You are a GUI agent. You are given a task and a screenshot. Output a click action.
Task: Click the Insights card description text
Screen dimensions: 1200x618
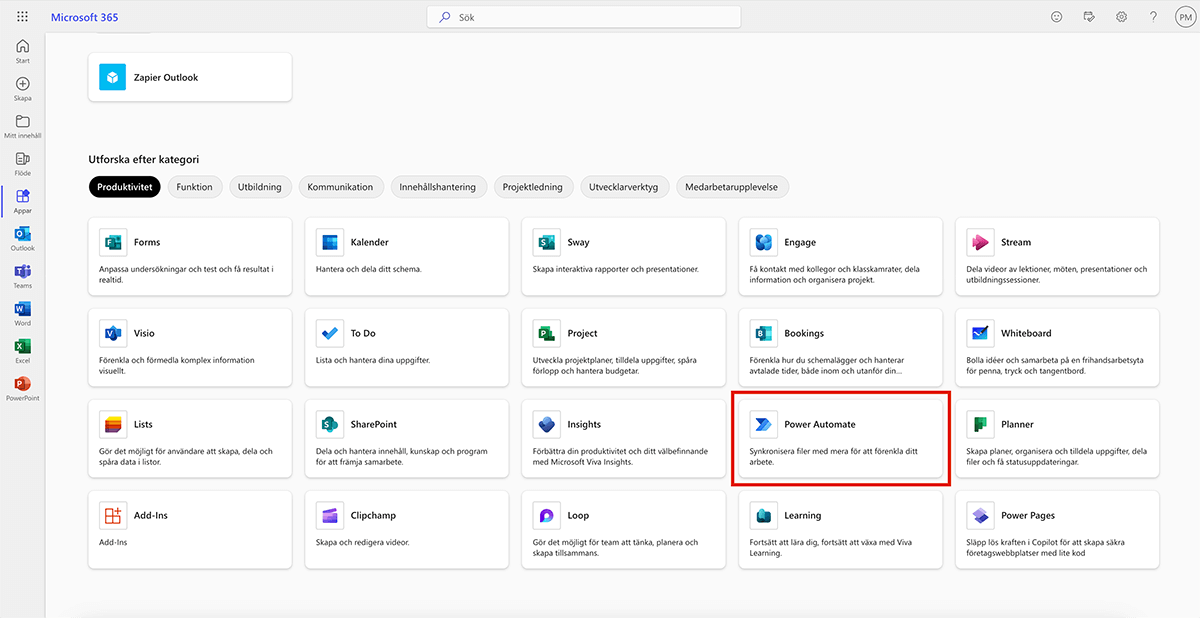pyautogui.click(x=618, y=457)
